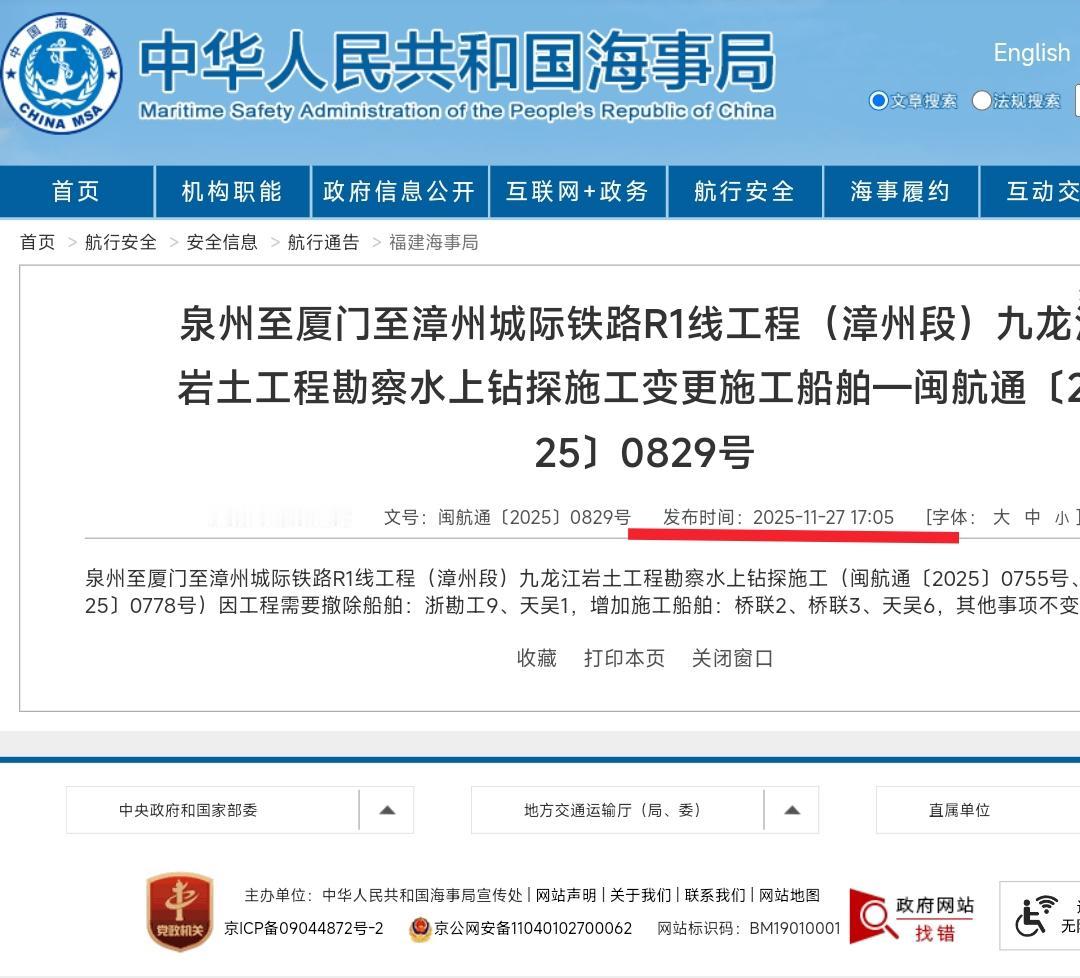Collapse the 地方交通运输厅（局、委） panel arrow
This screenshot has width=1080, height=978.
[793, 810]
